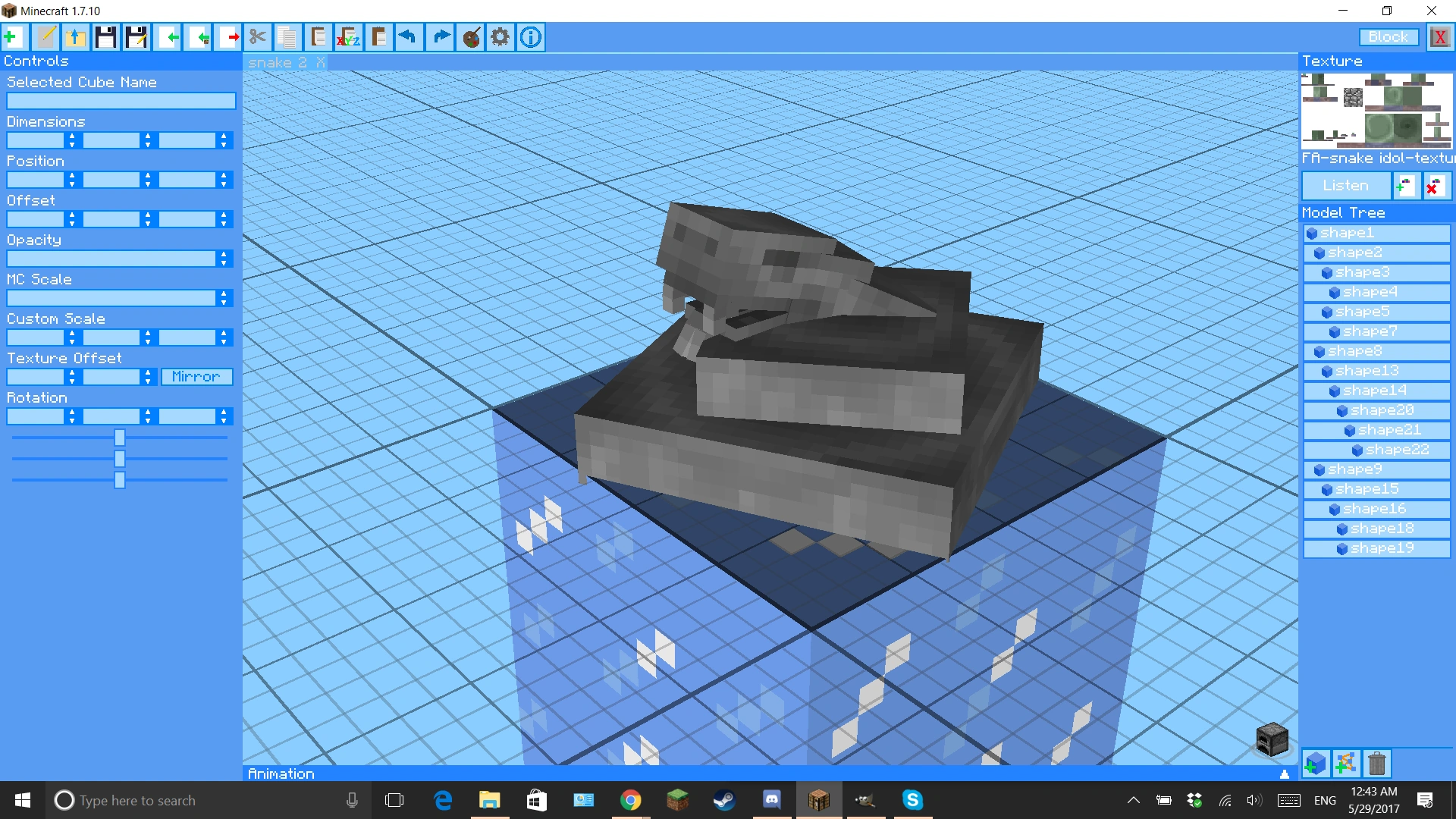The height and width of the screenshot is (819, 1456).
Task: Click the scissors cut icon
Action: tap(258, 36)
